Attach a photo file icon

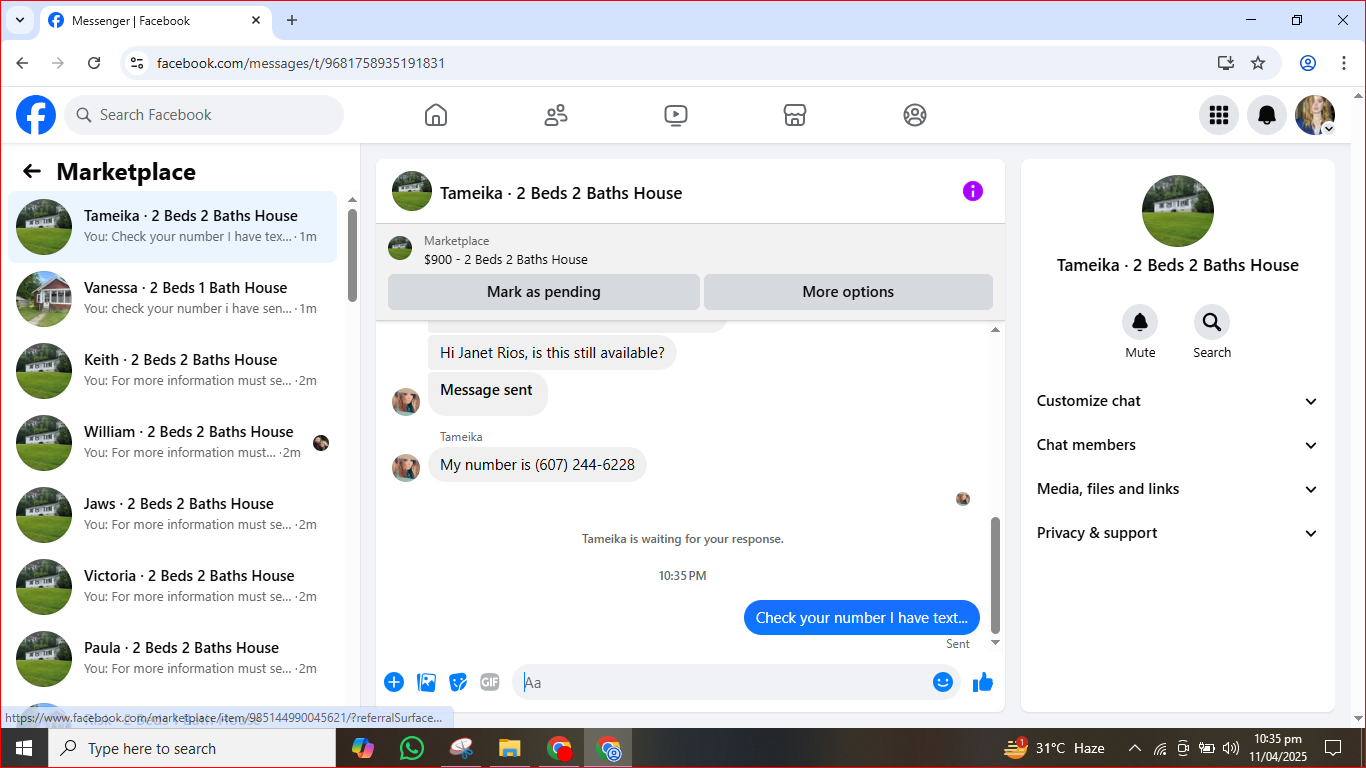point(427,682)
